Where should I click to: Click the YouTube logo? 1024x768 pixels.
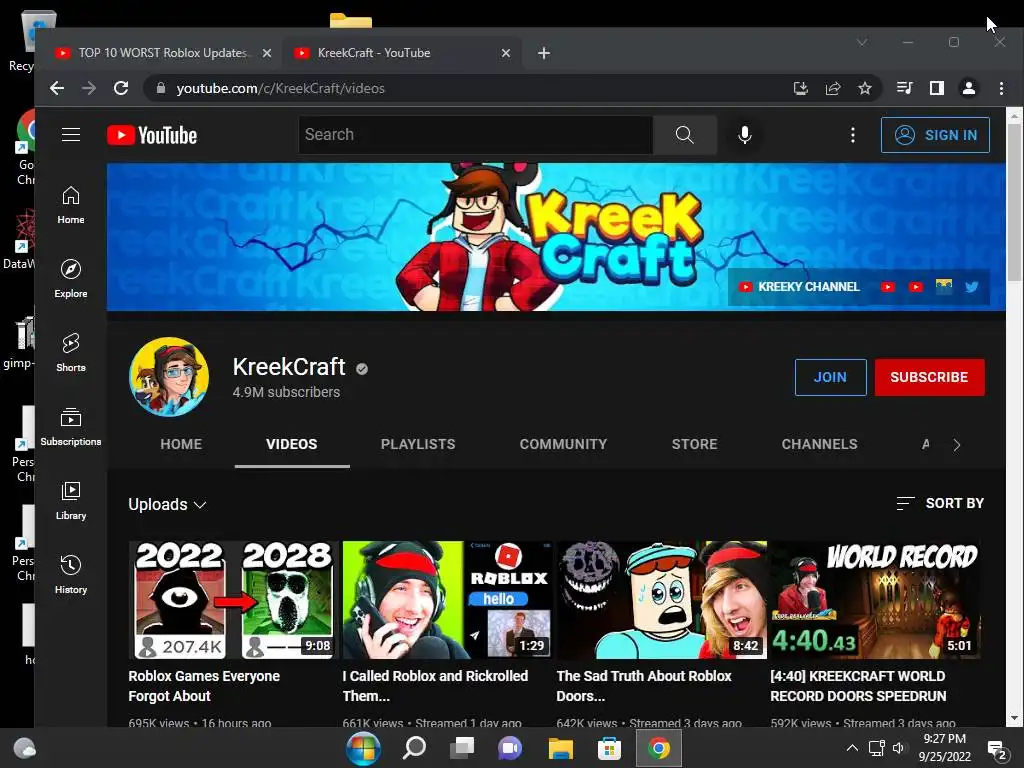coord(152,135)
